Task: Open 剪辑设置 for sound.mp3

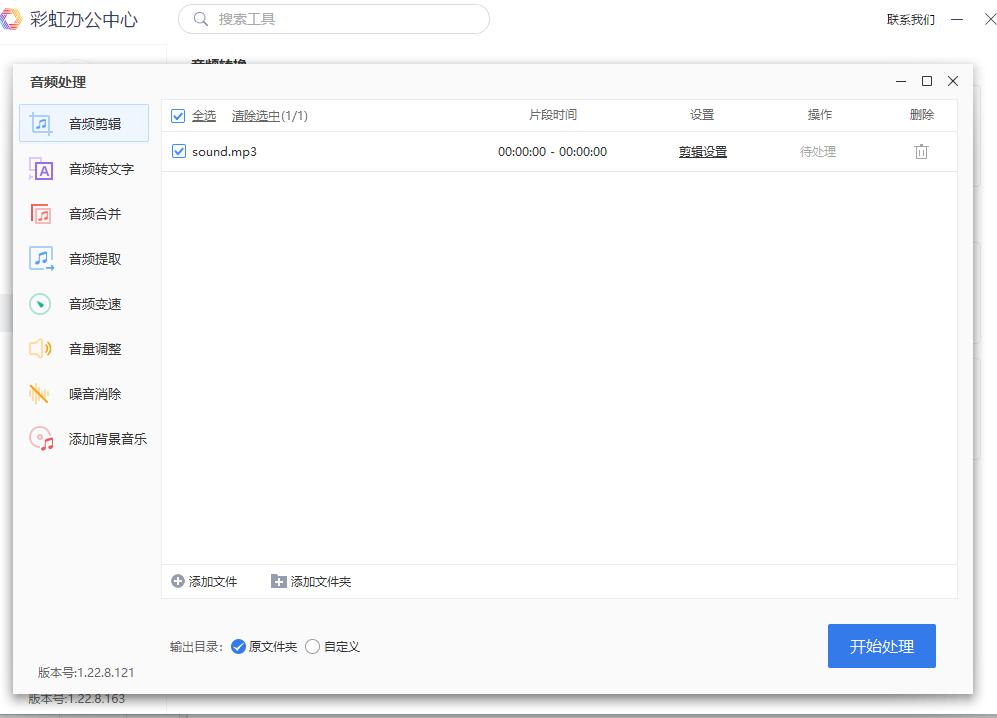Action: 703,151
